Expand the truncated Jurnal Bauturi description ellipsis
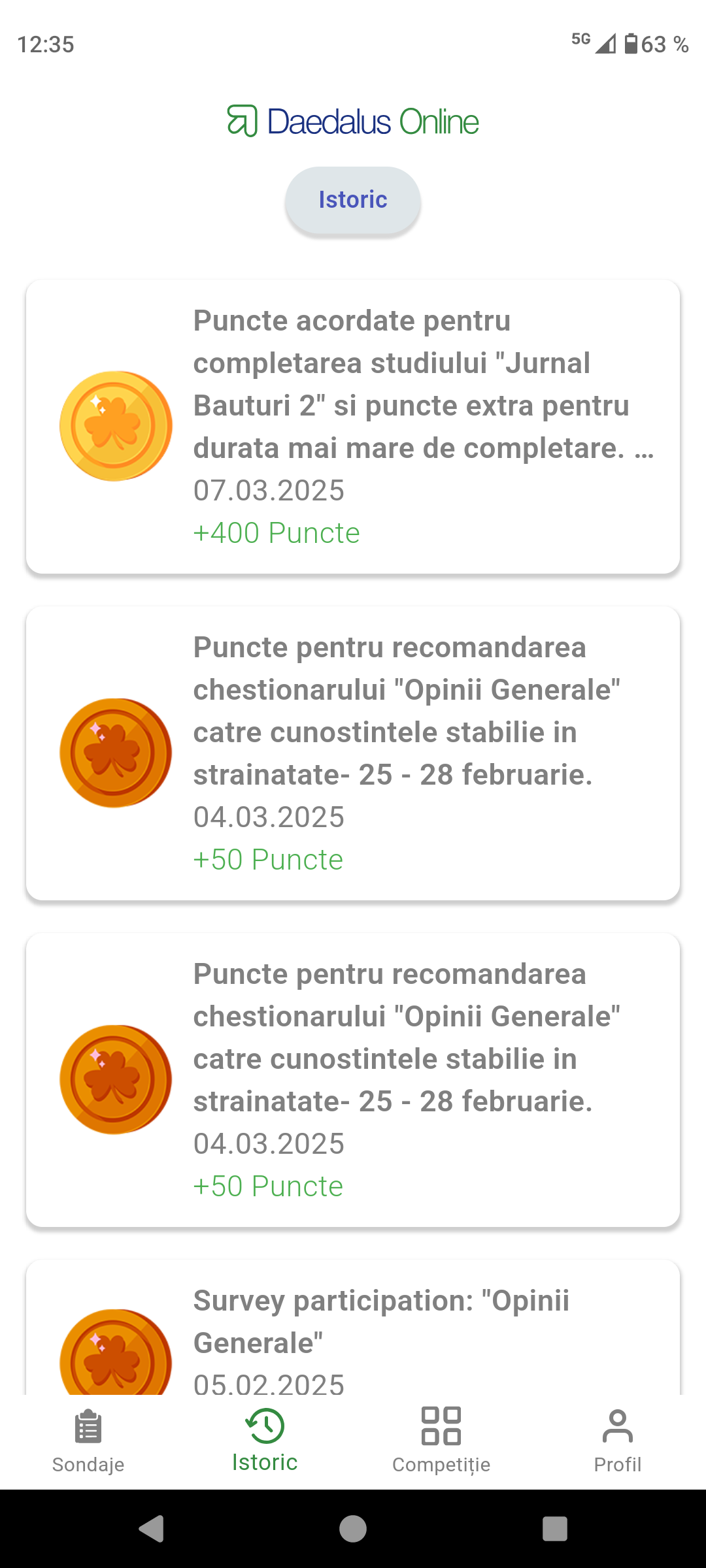Image resolution: width=706 pixels, height=1568 pixels. (644, 449)
